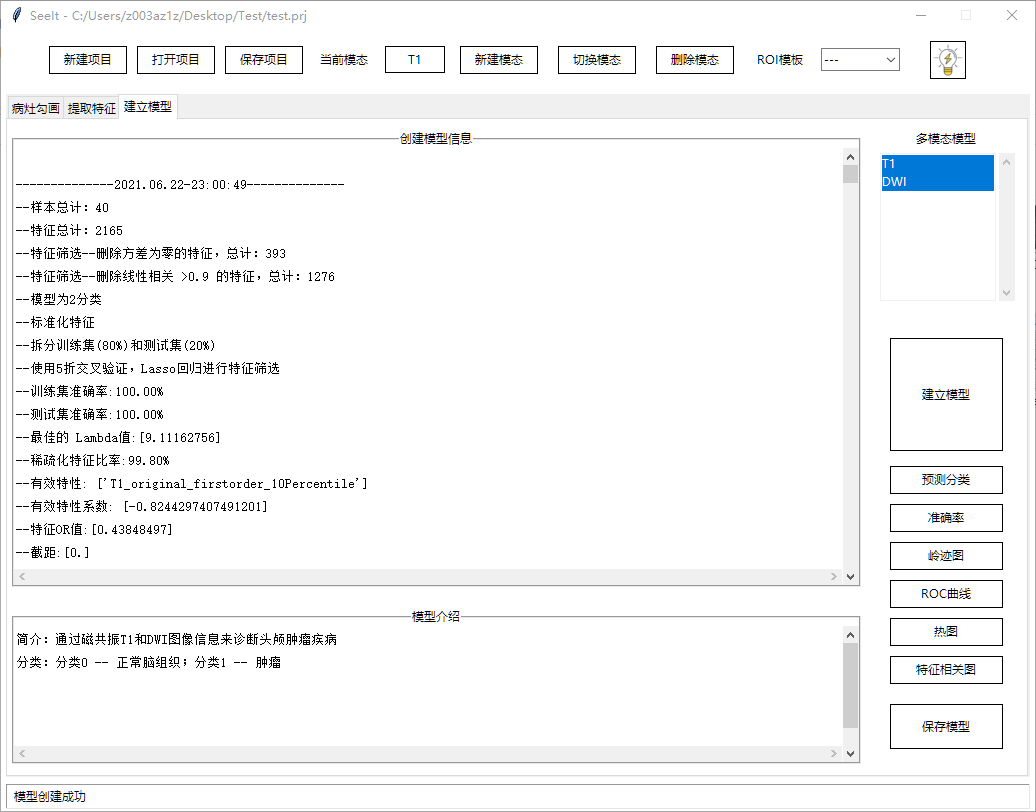Click the 测试集准确率:100.00% line
This screenshot has width=1036, height=812.
coord(90,414)
